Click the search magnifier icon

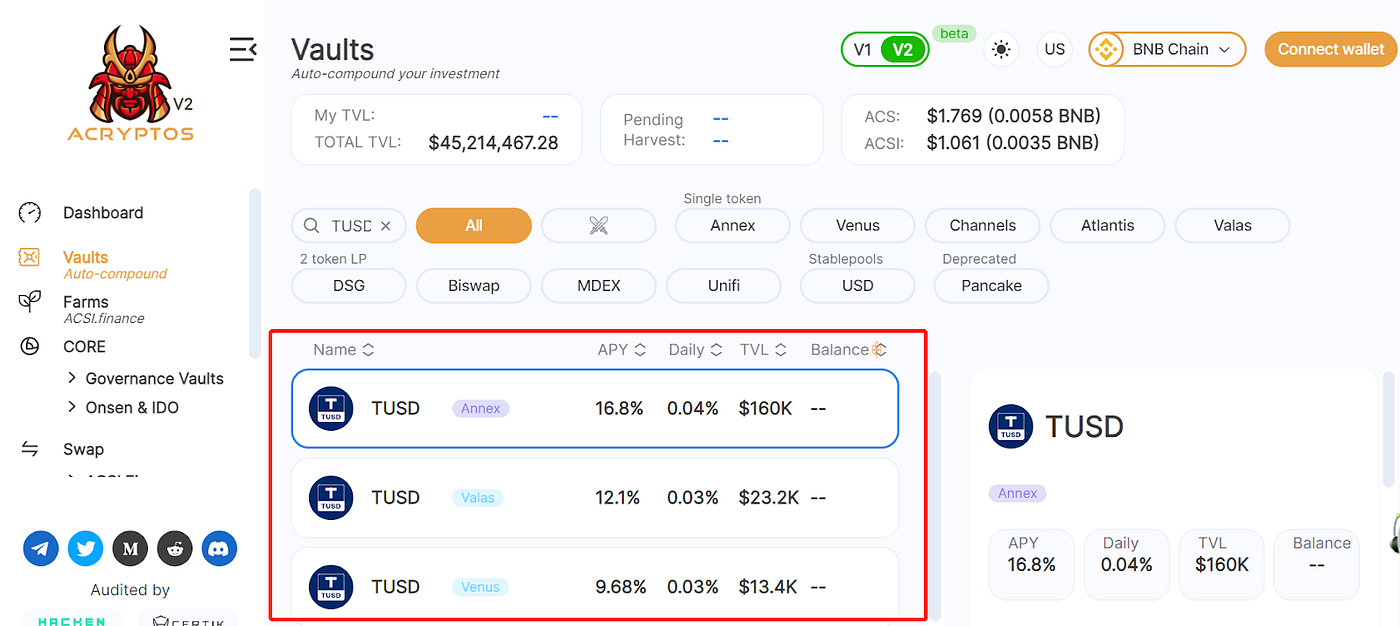pyautogui.click(x=311, y=226)
